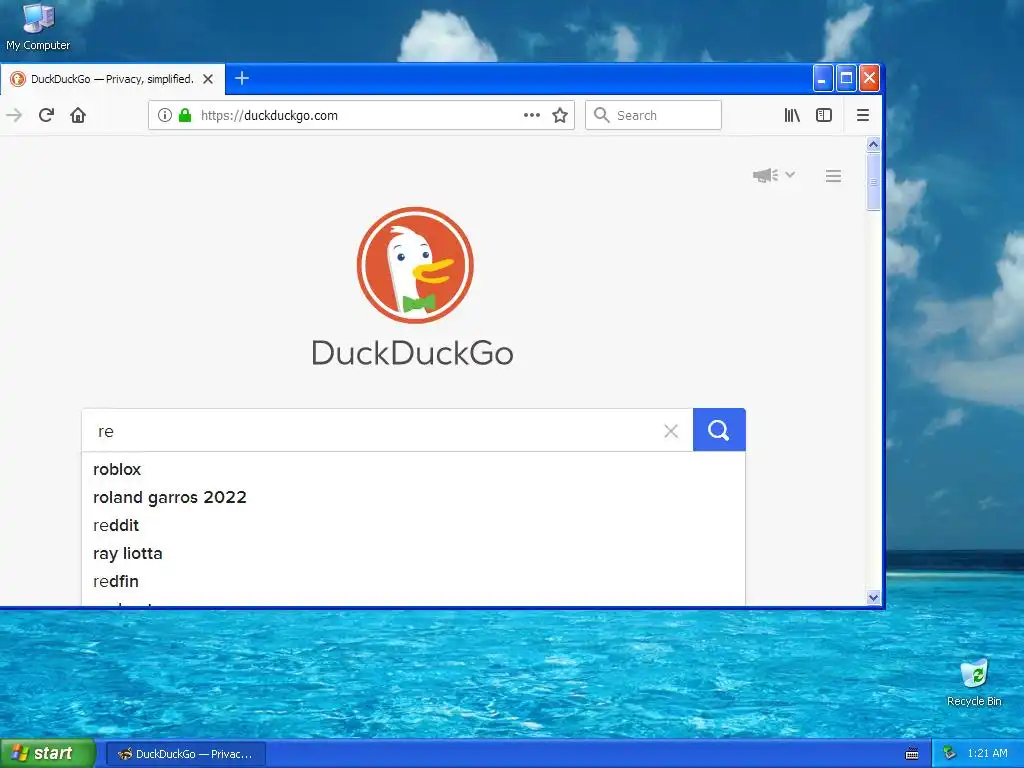Click the duckduckgo.com address bar URL

(269, 116)
